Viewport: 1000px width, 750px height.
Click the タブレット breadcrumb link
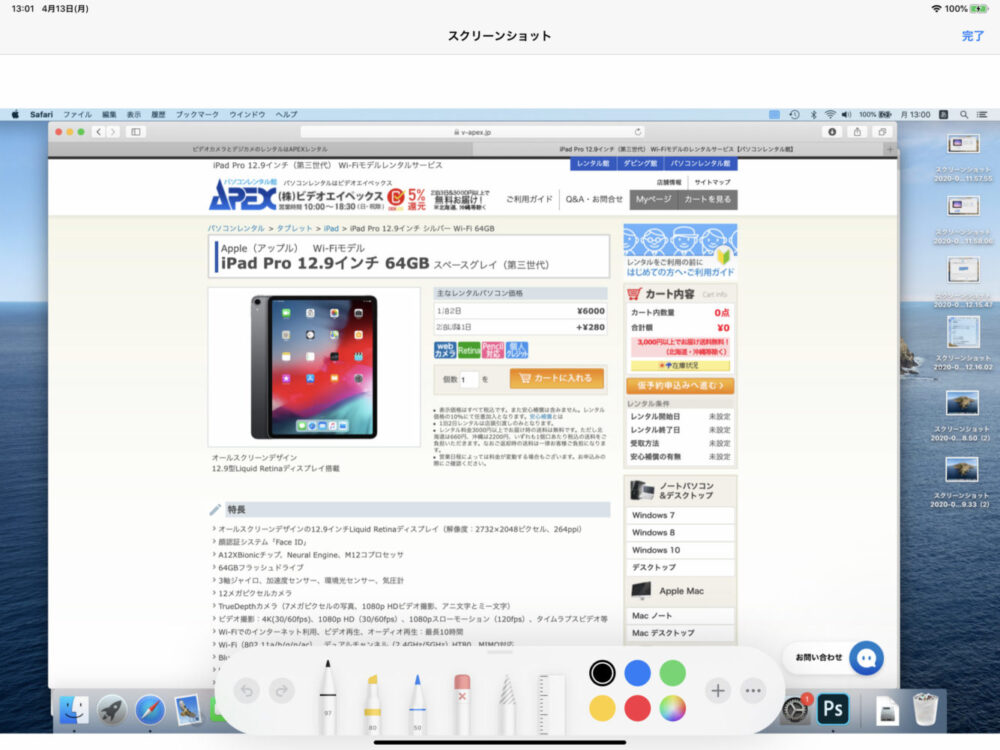(x=294, y=228)
